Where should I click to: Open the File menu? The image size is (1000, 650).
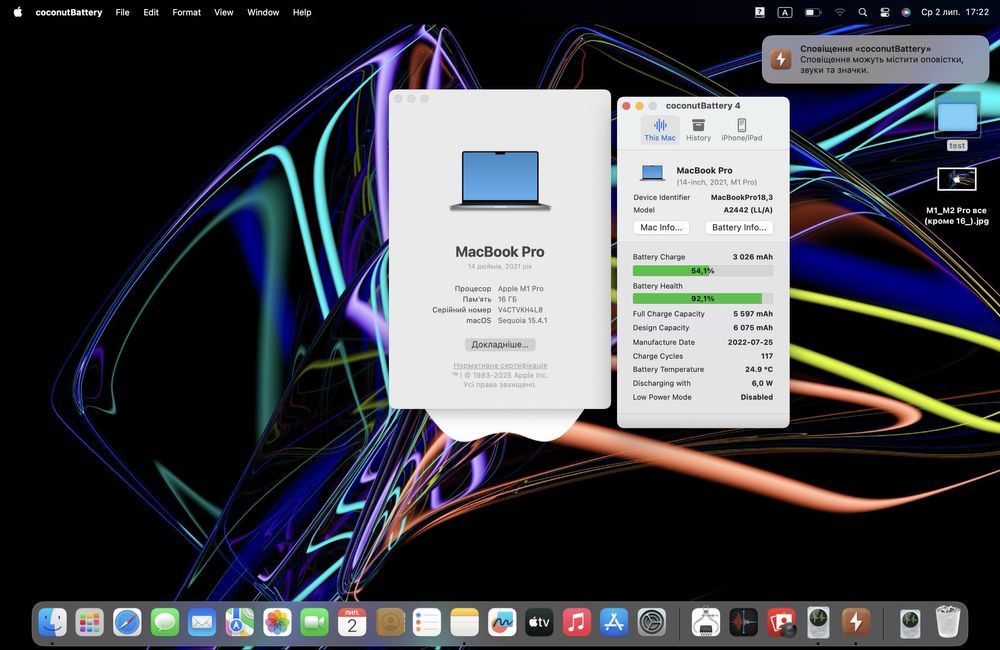(122, 12)
